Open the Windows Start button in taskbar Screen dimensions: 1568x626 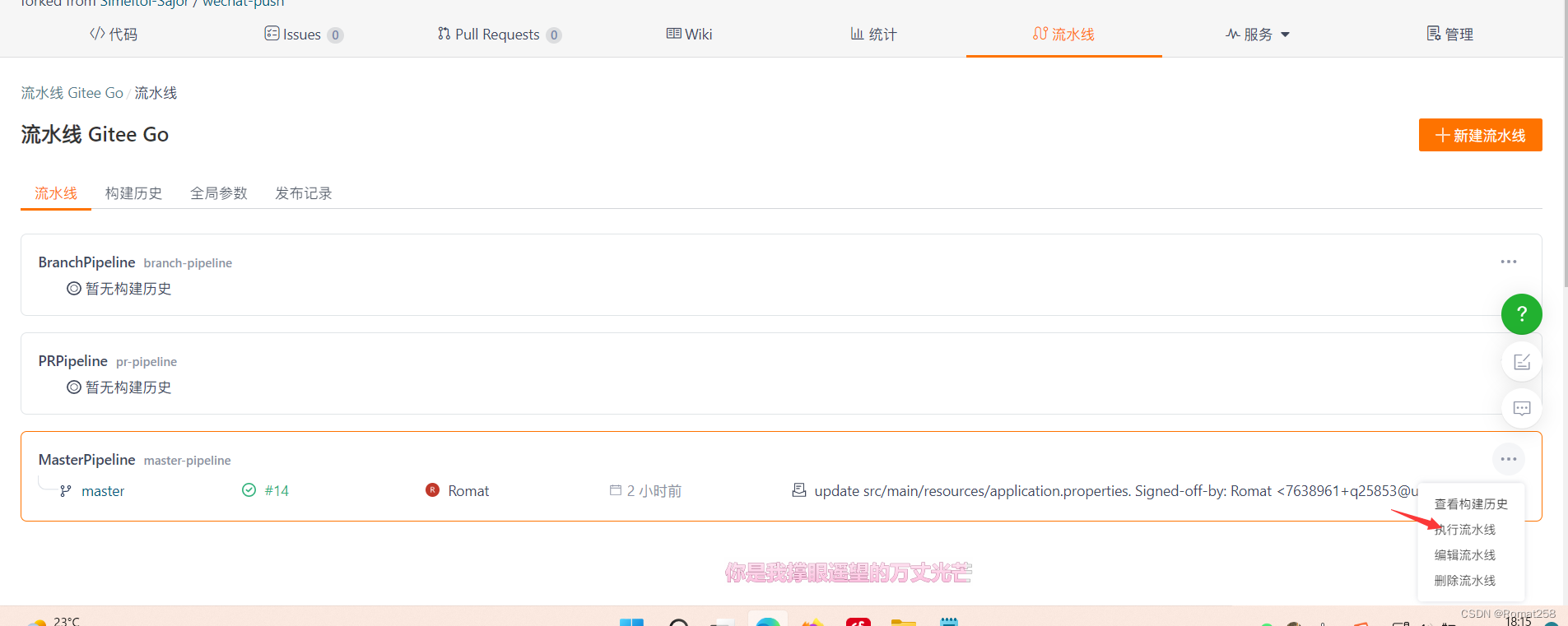pos(631,622)
